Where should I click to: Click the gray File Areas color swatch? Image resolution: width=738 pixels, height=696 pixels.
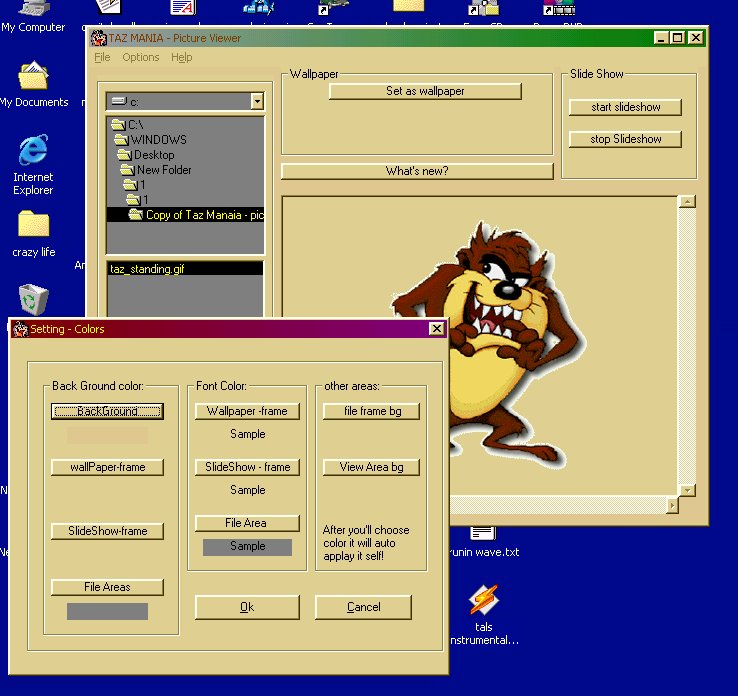coord(107,611)
